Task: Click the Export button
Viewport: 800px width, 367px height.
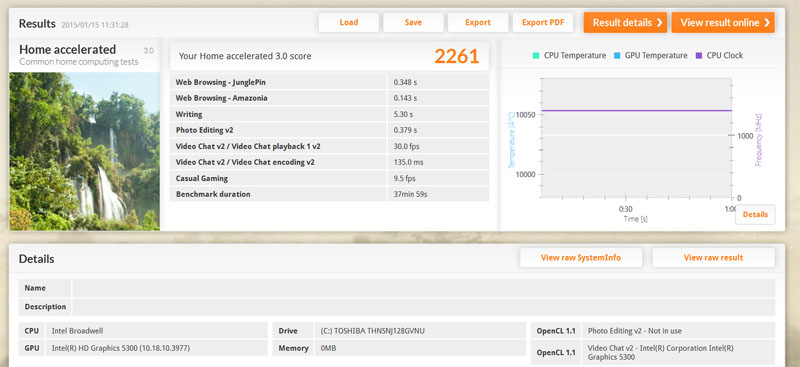Action: pos(478,22)
